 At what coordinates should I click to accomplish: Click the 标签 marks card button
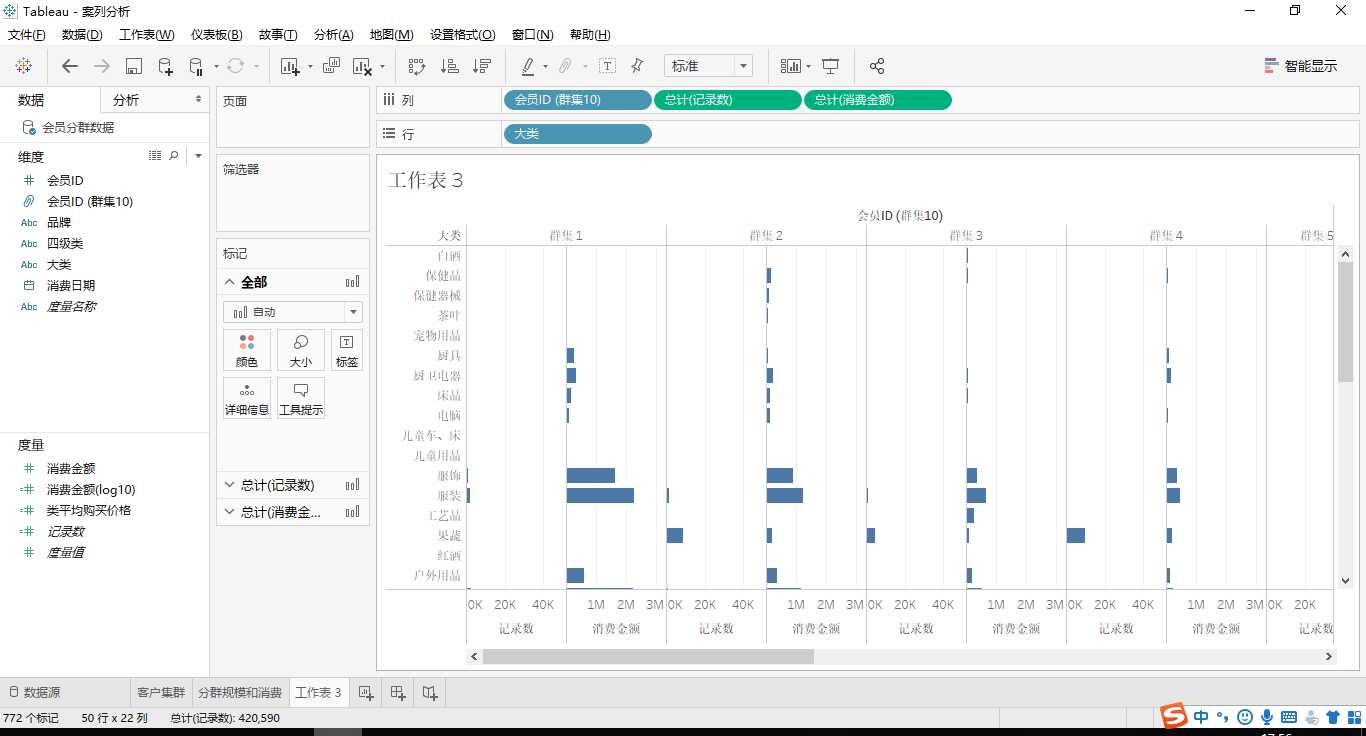(347, 351)
